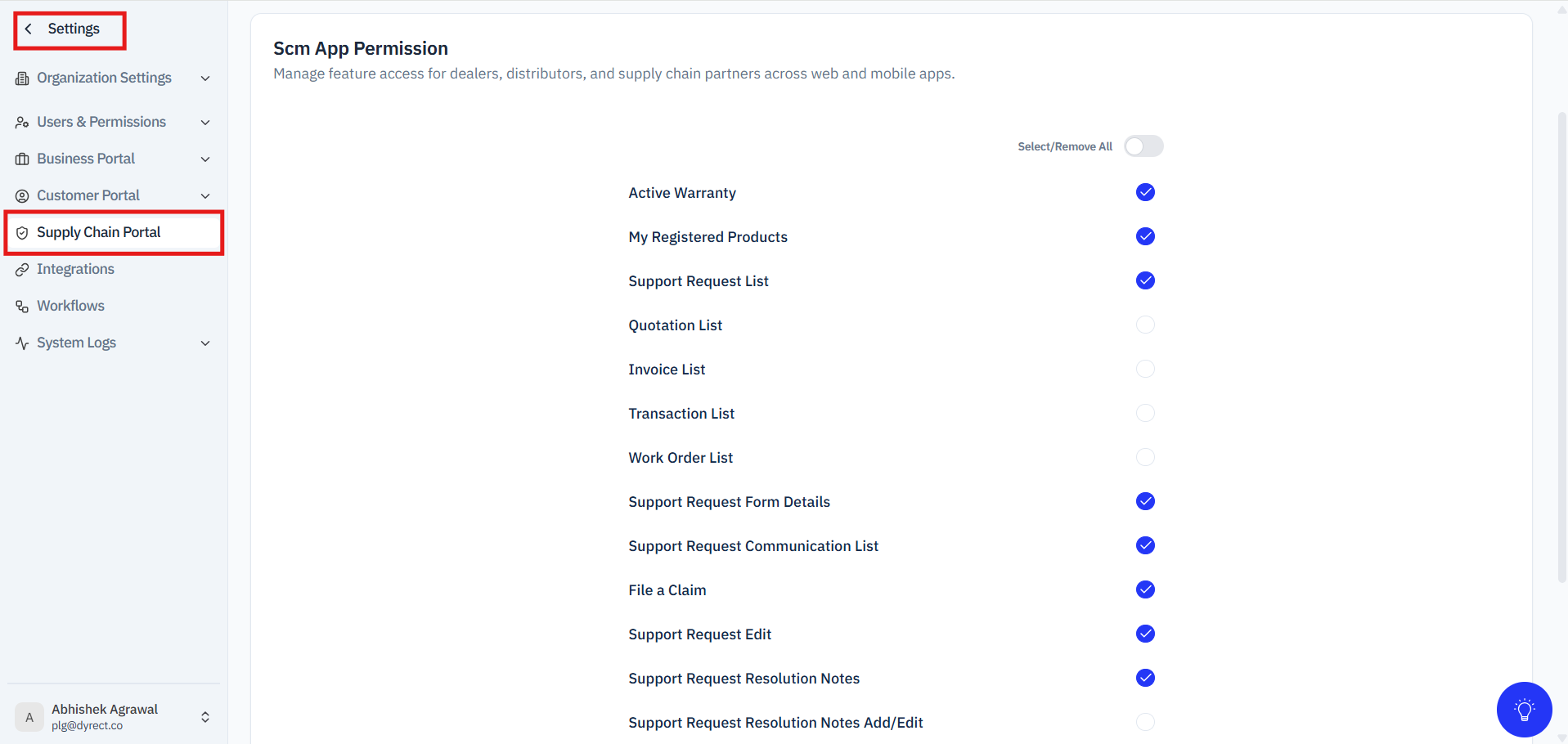Click the Organization Settings building icon
Image resolution: width=1568 pixels, height=744 pixels.
(x=22, y=78)
